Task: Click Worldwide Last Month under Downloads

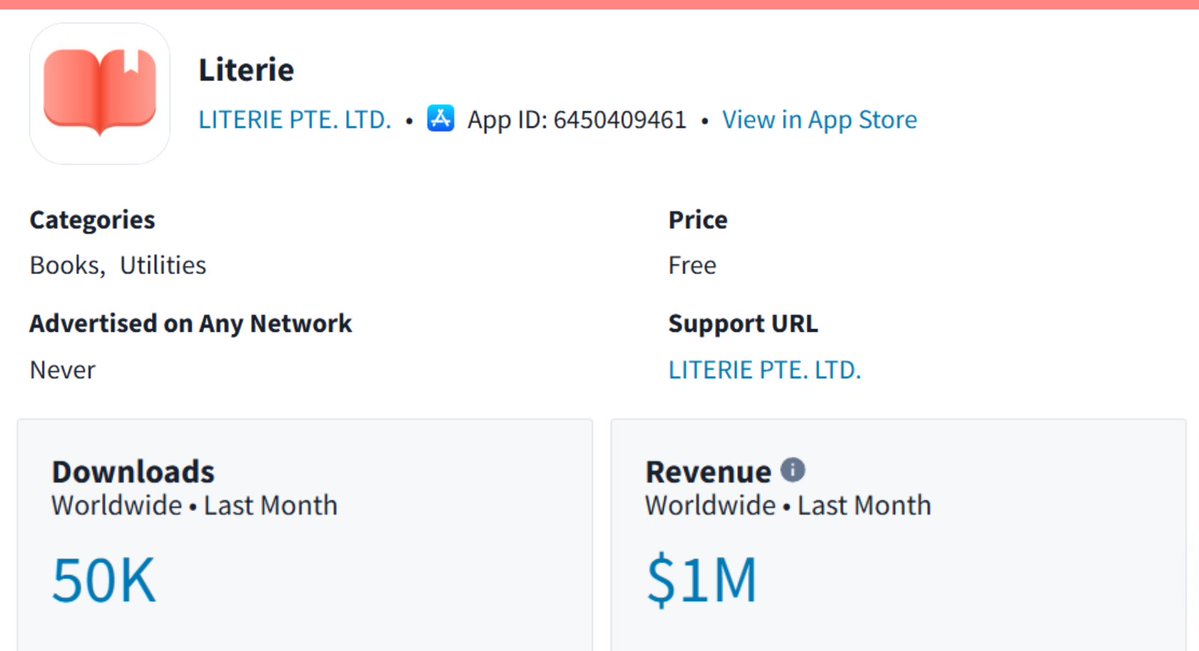Action: [x=194, y=506]
